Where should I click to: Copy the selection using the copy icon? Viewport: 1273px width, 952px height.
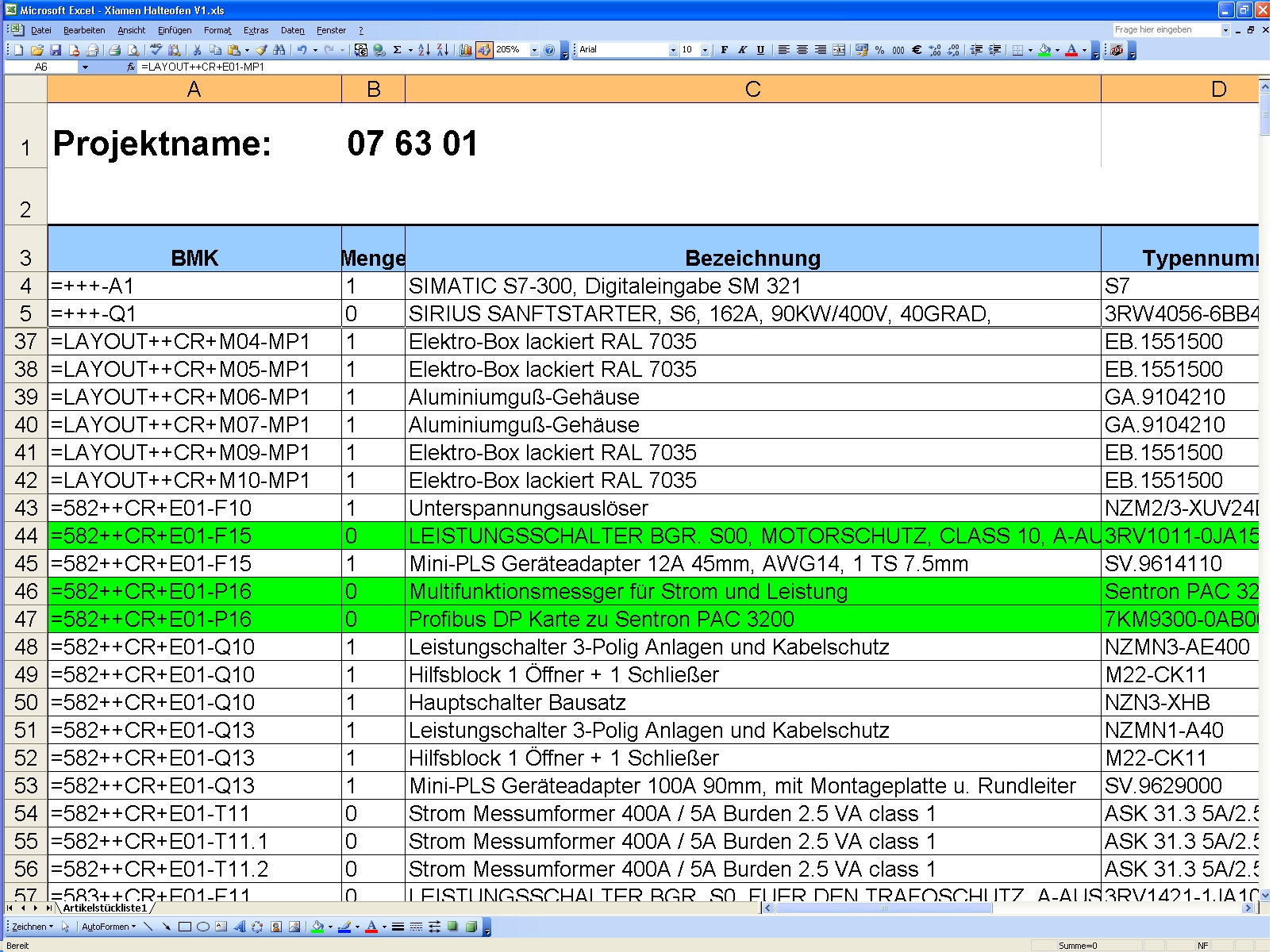(x=215, y=50)
